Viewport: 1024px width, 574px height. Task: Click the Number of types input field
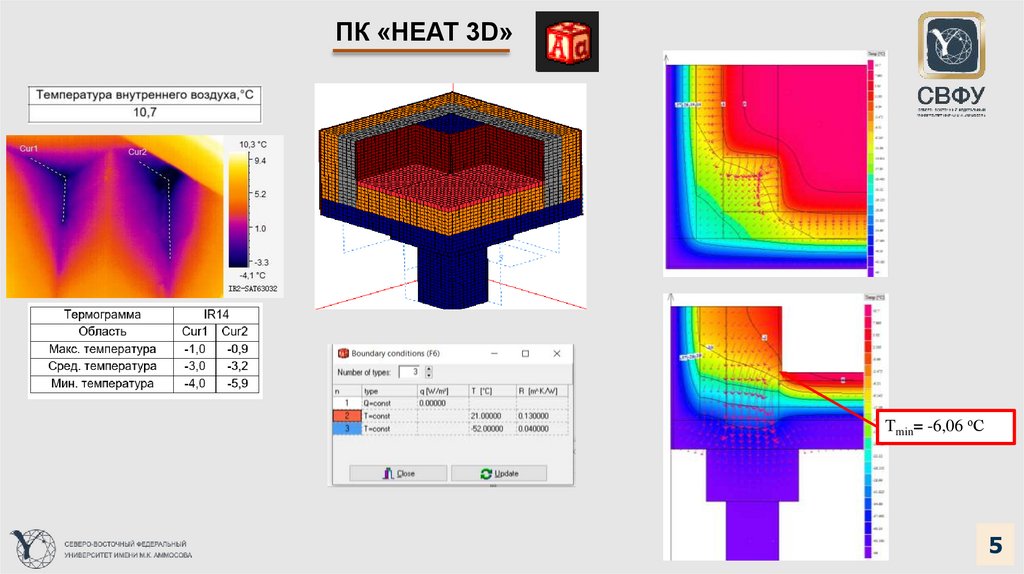click(409, 372)
